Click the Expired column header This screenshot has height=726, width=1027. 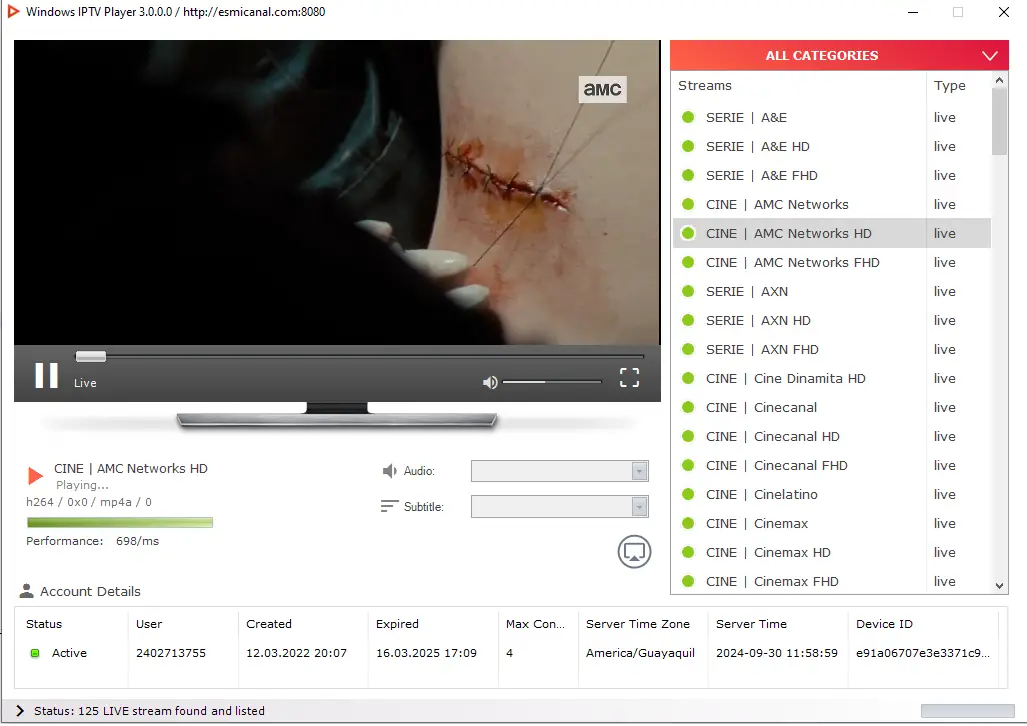pos(397,624)
